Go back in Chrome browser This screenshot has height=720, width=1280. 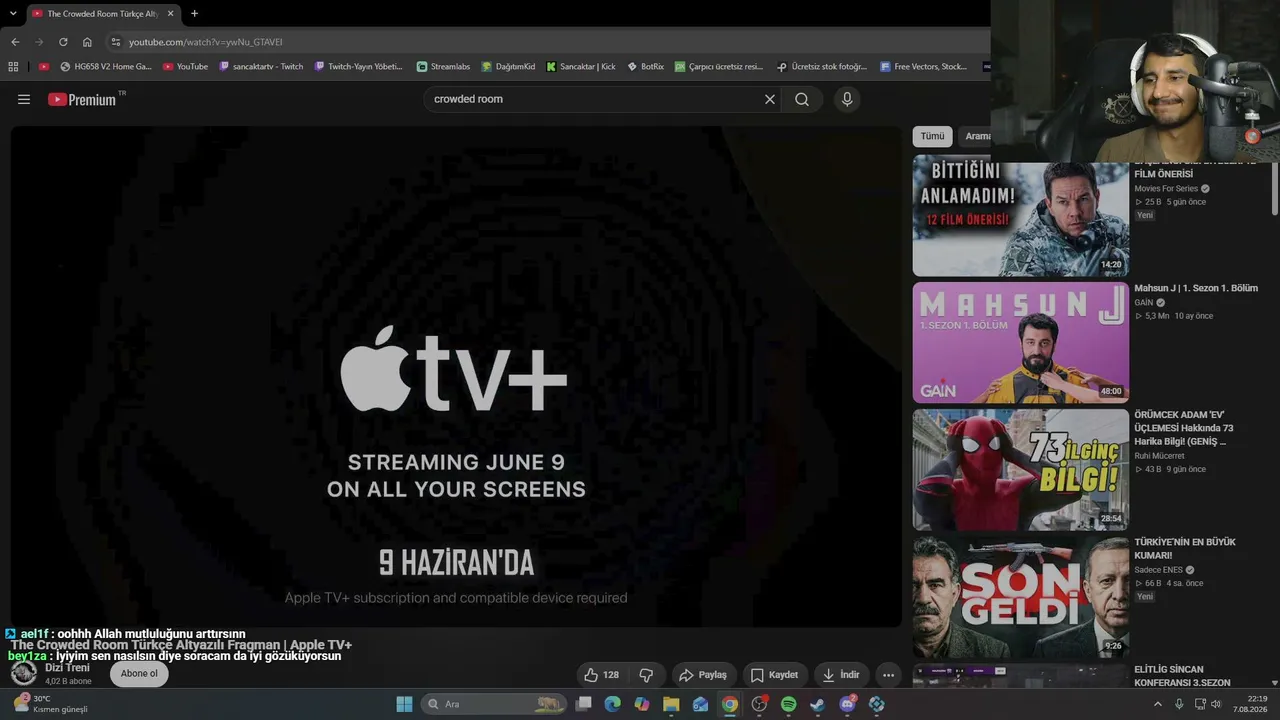[15, 42]
